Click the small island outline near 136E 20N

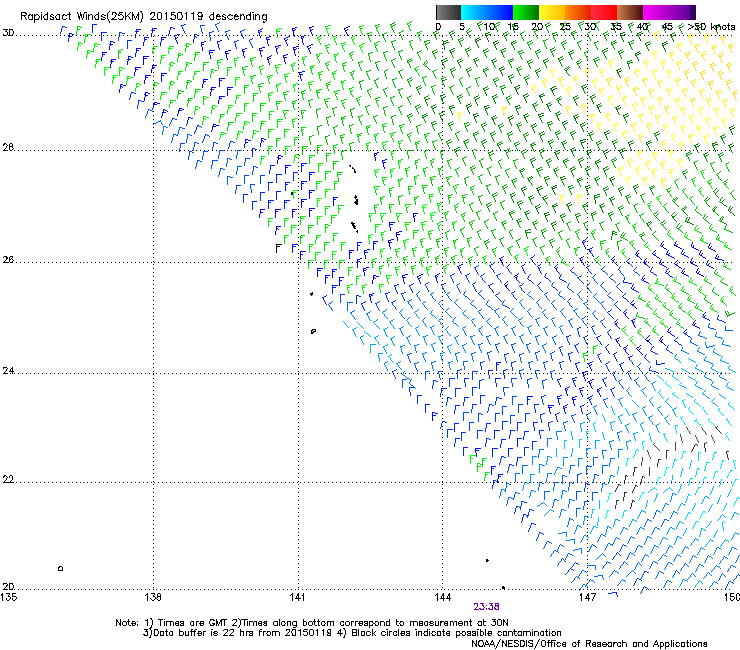coord(60,568)
